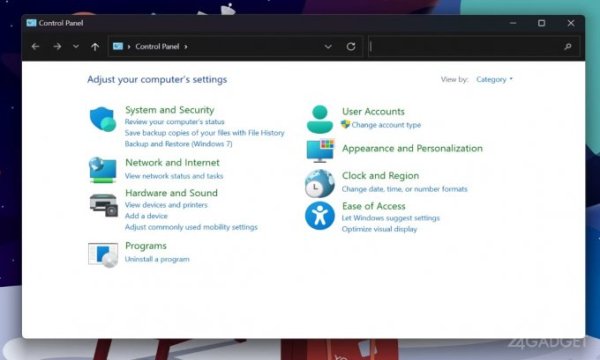This screenshot has width=600, height=360.
Task: Open the Network and Internet globe icon
Action: (103, 170)
